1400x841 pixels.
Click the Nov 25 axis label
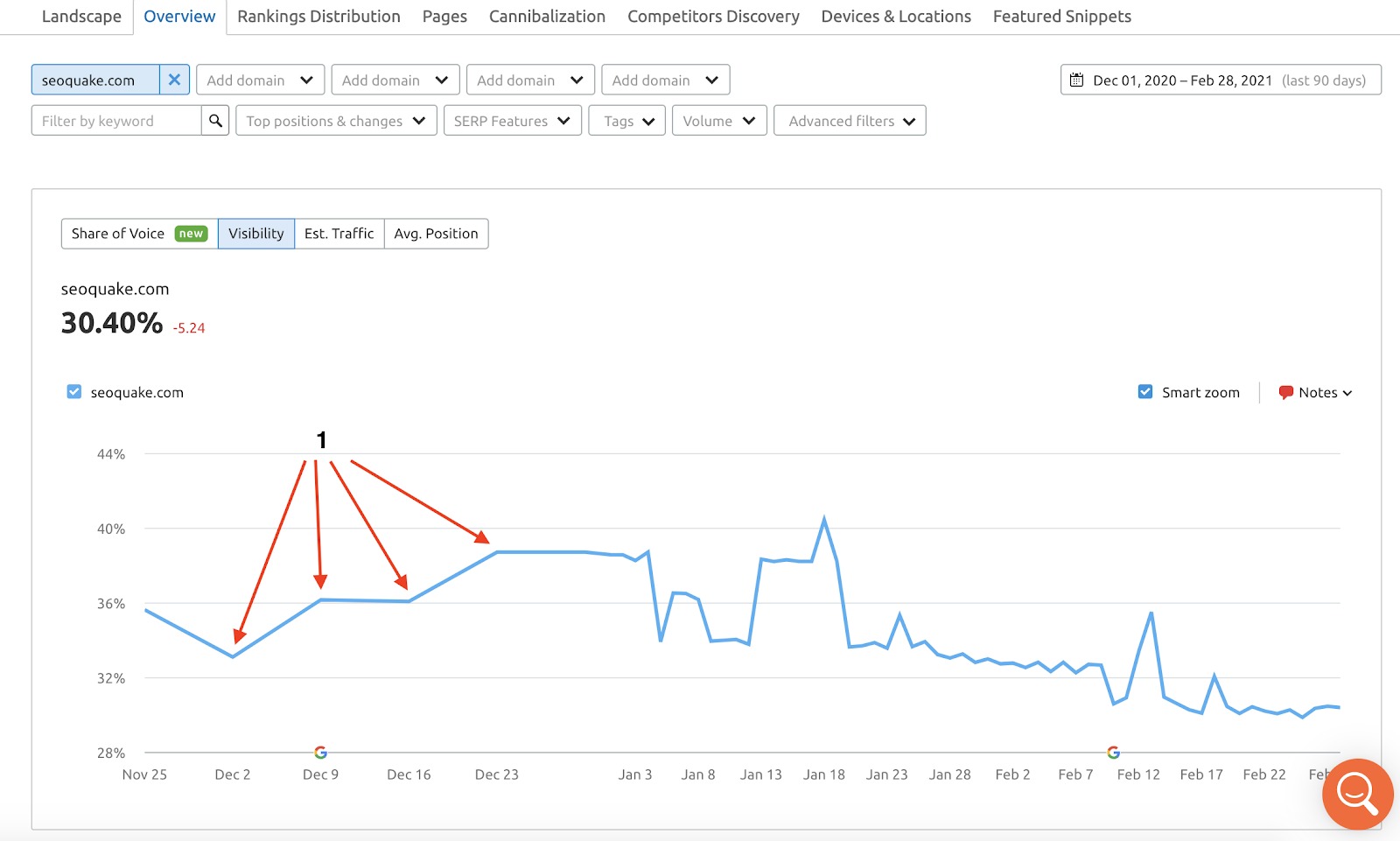144,774
